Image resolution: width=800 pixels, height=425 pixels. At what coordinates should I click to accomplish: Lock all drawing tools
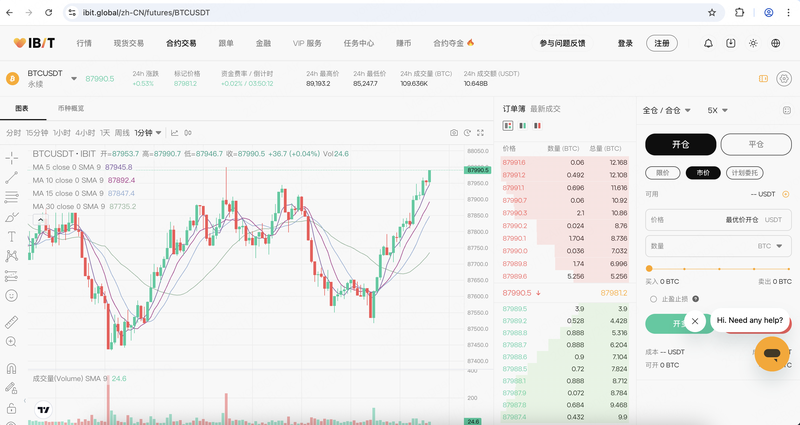[x=11, y=408]
